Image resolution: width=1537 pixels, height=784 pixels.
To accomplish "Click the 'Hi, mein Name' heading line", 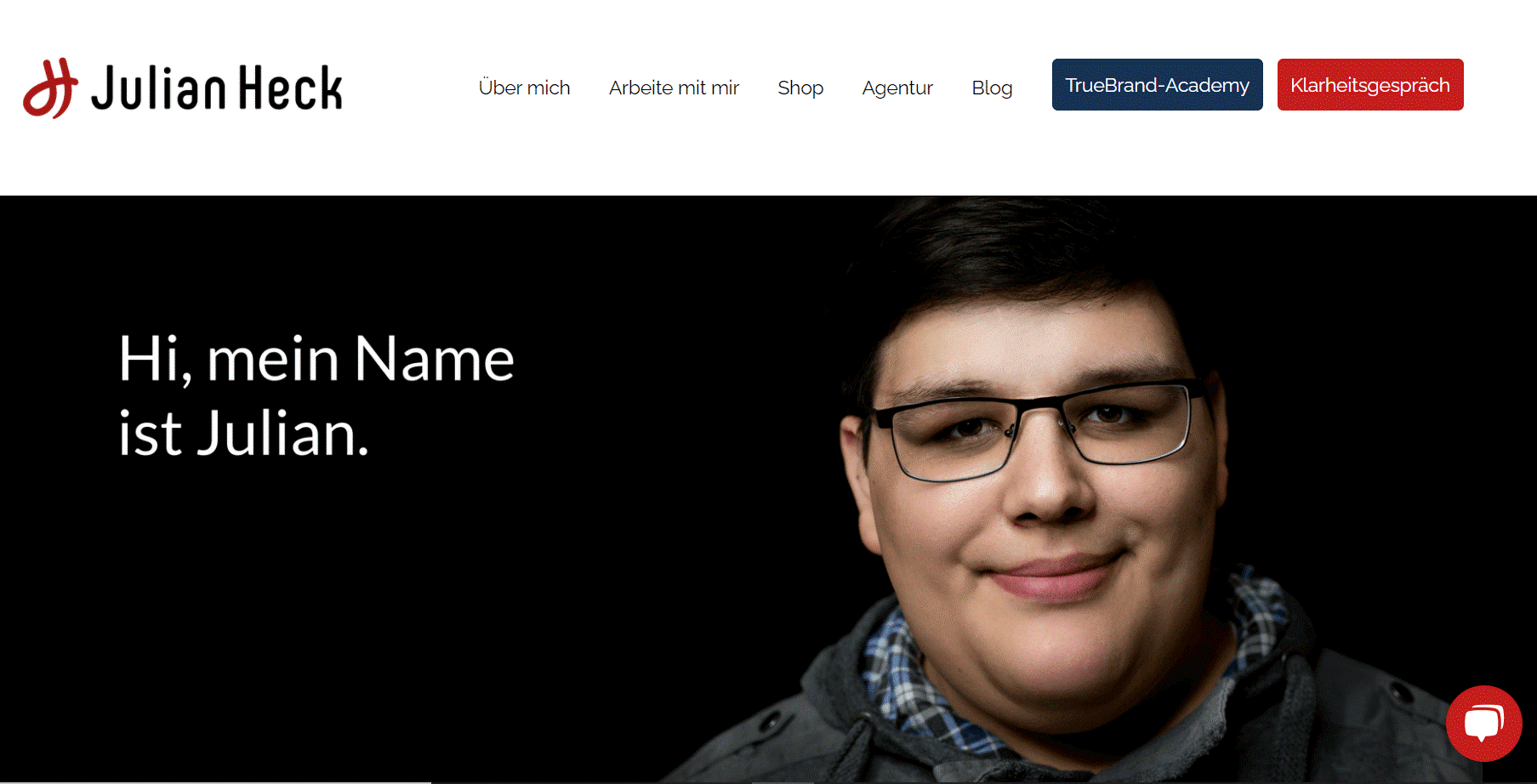I will click(316, 359).
